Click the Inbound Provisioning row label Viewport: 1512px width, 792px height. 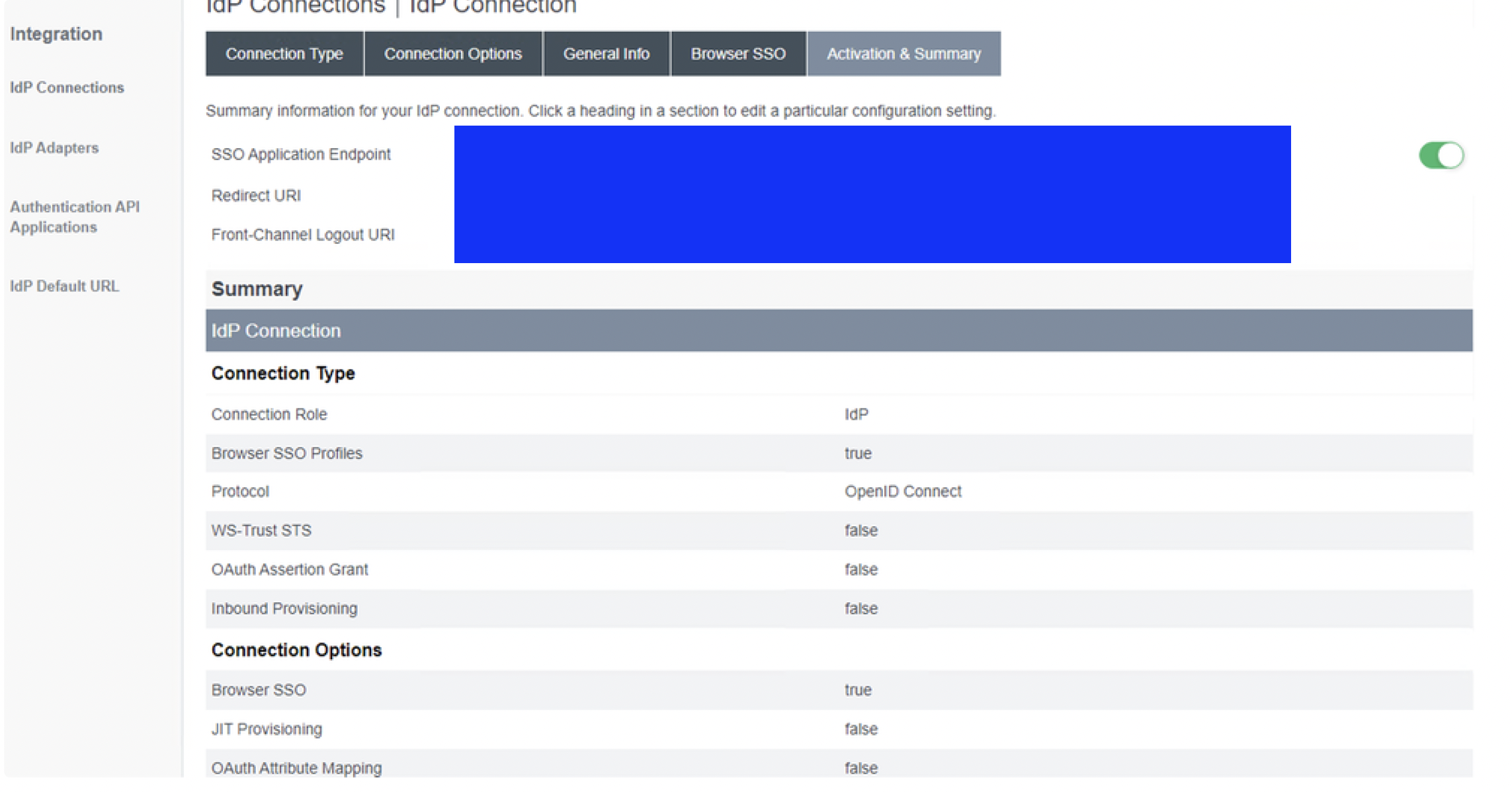(x=284, y=609)
